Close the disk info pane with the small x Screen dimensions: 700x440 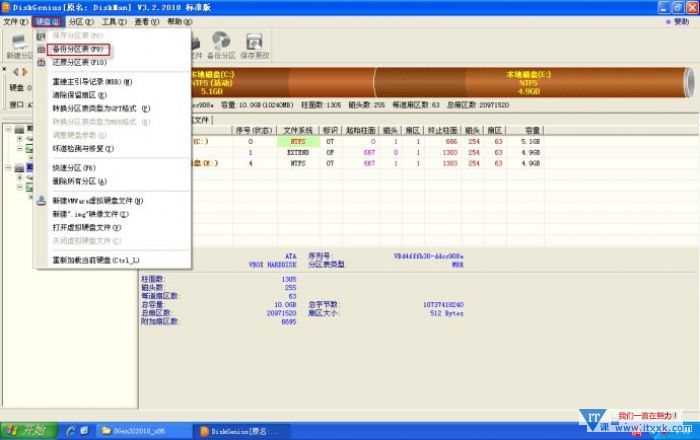pos(4,69)
